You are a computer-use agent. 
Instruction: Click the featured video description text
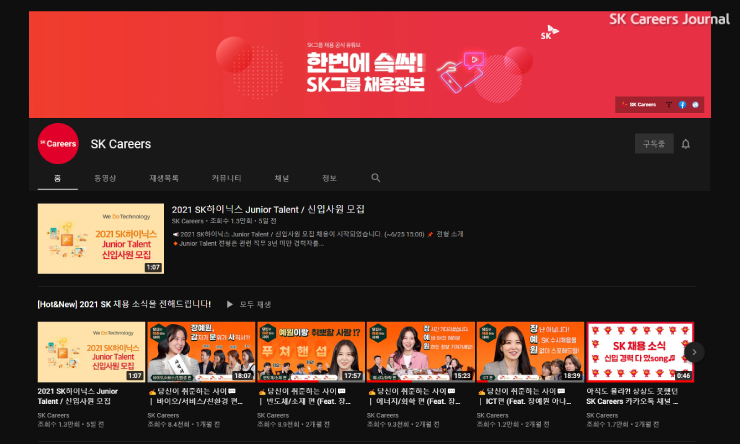(x=318, y=239)
